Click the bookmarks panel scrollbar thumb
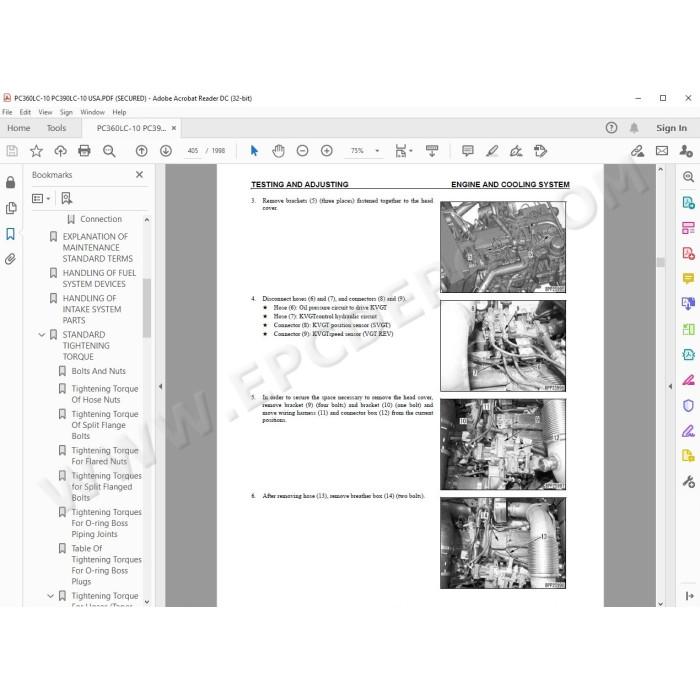The height and width of the screenshot is (700, 700). 146,308
